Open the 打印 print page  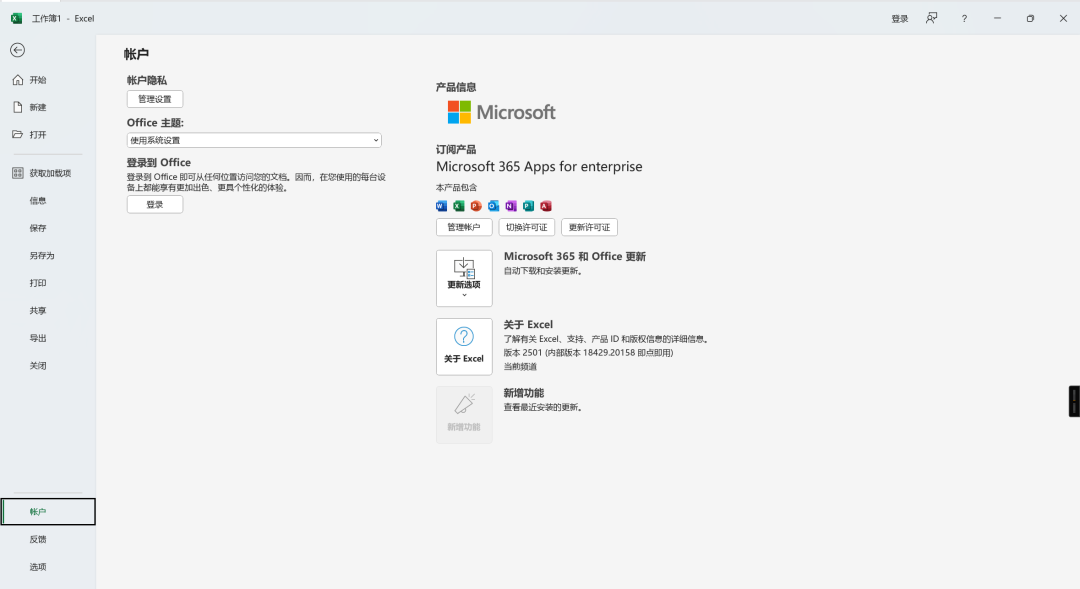click(x=48, y=283)
